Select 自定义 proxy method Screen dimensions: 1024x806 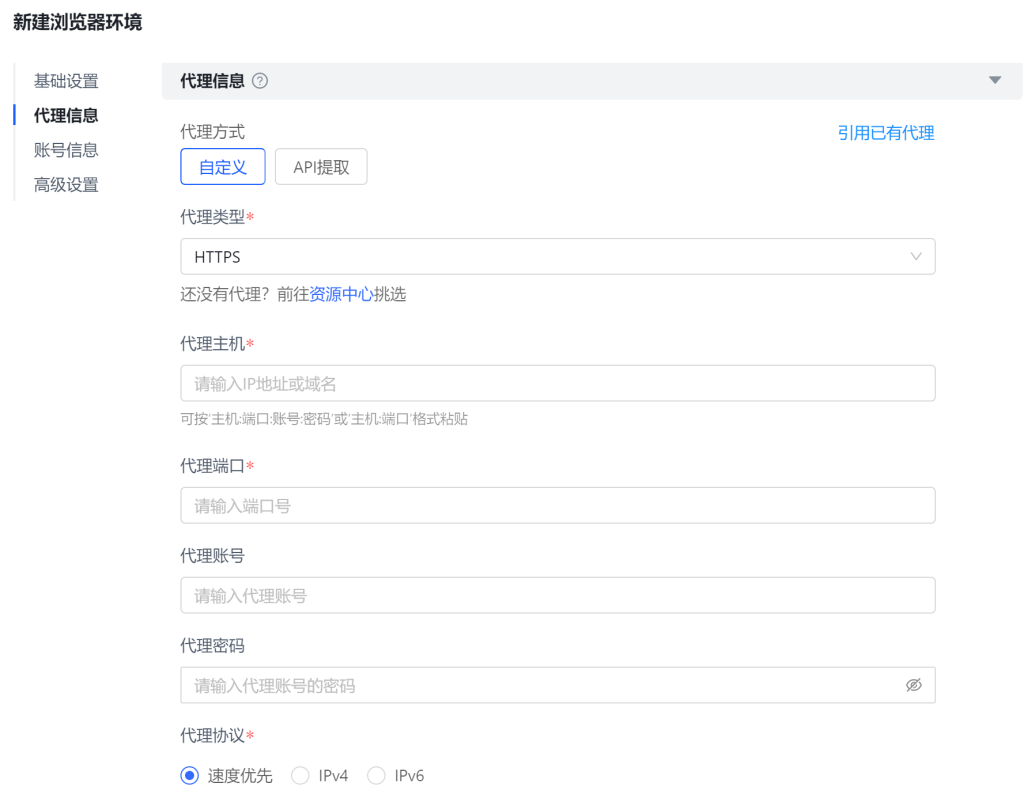pos(223,167)
